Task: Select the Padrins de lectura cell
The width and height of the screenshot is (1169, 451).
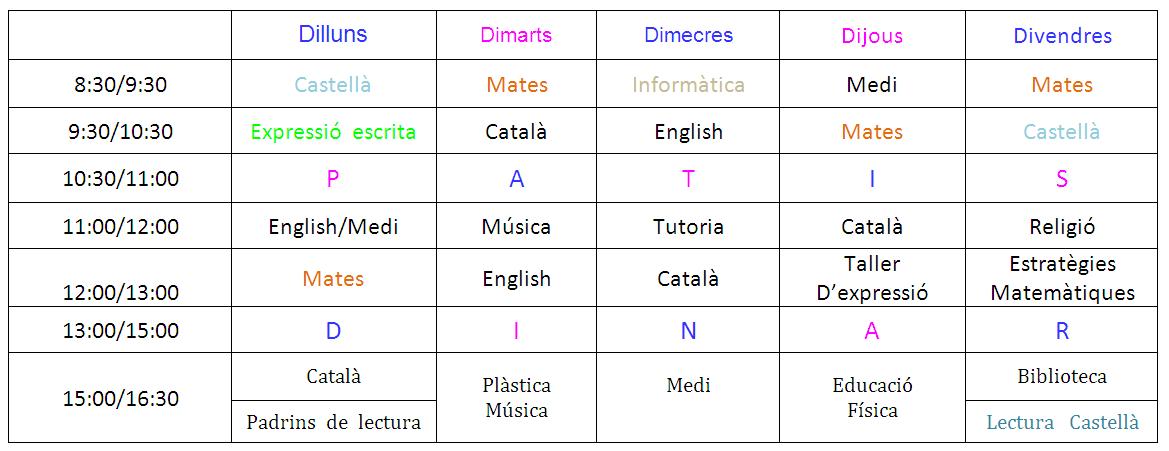Action: point(333,422)
